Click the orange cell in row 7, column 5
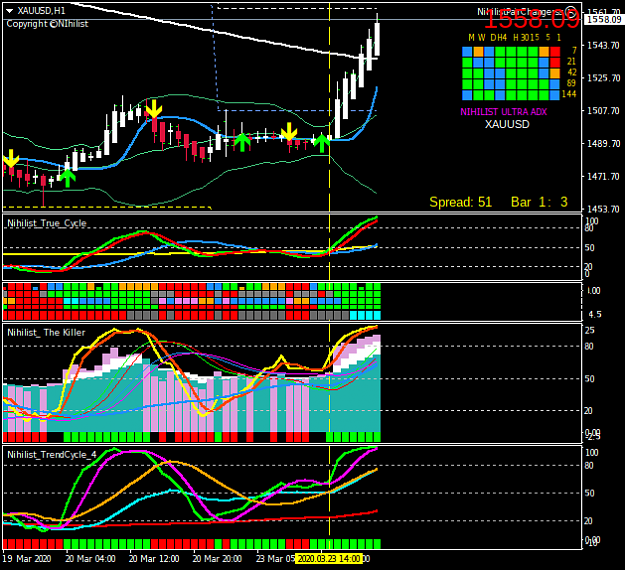 coord(544,51)
